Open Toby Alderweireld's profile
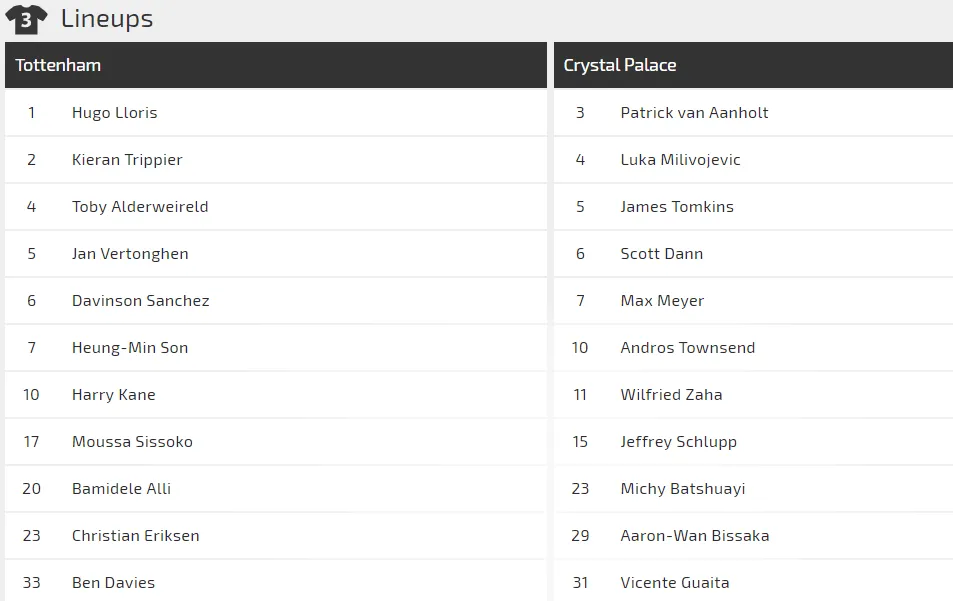Screen dimensions: 953x601 point(140,207)
